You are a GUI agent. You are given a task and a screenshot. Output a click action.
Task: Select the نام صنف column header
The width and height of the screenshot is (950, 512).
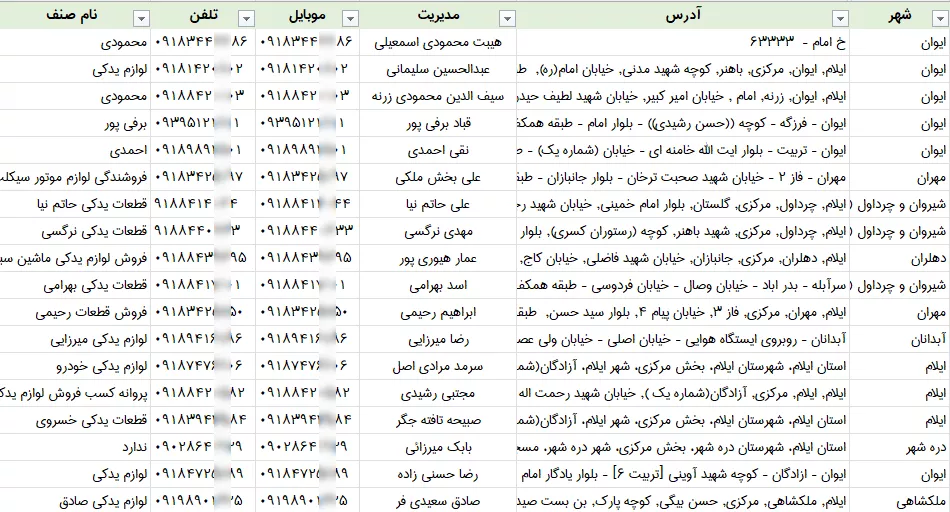click(x=75, y=15)
